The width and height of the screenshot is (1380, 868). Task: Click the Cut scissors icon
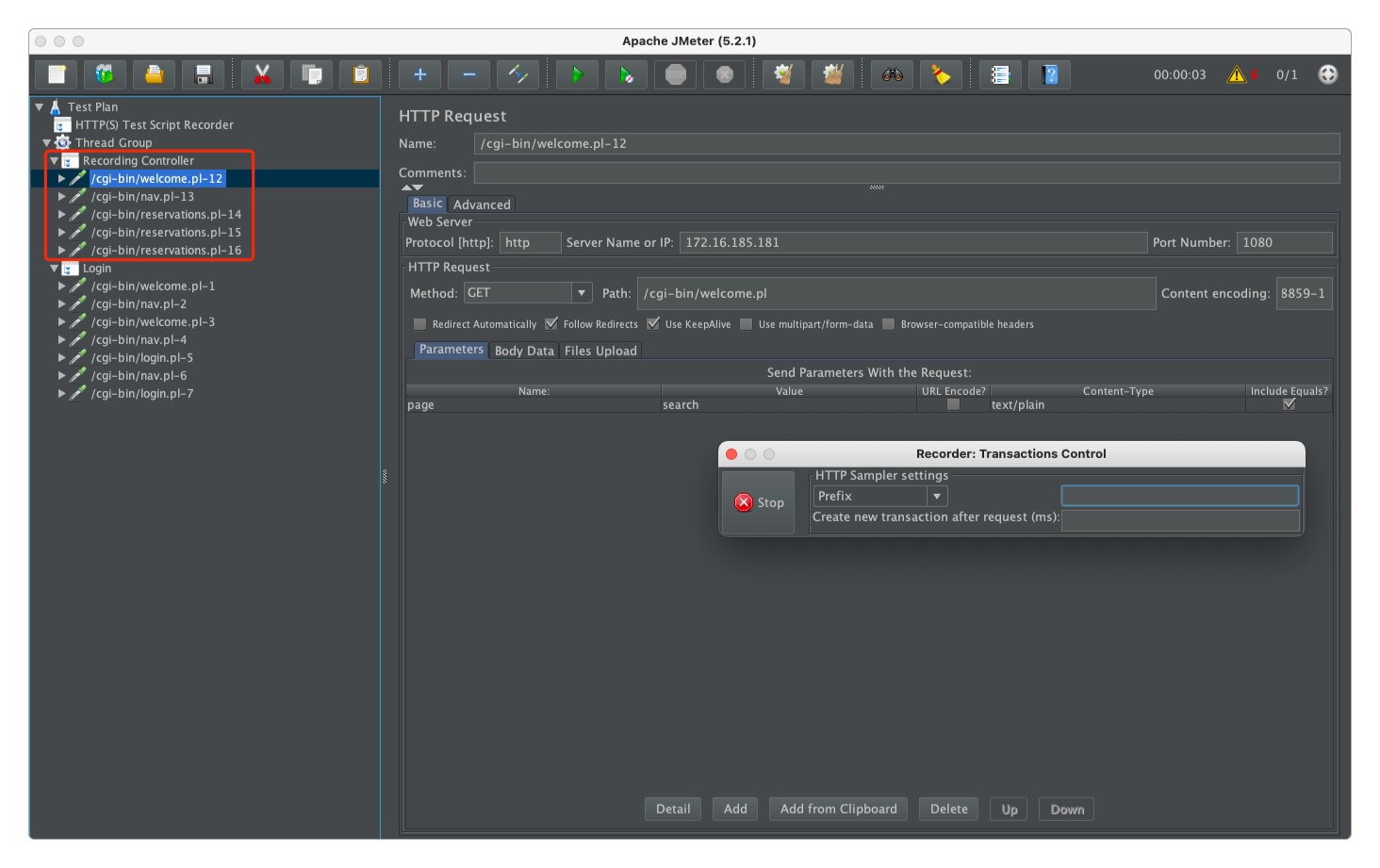262,74
